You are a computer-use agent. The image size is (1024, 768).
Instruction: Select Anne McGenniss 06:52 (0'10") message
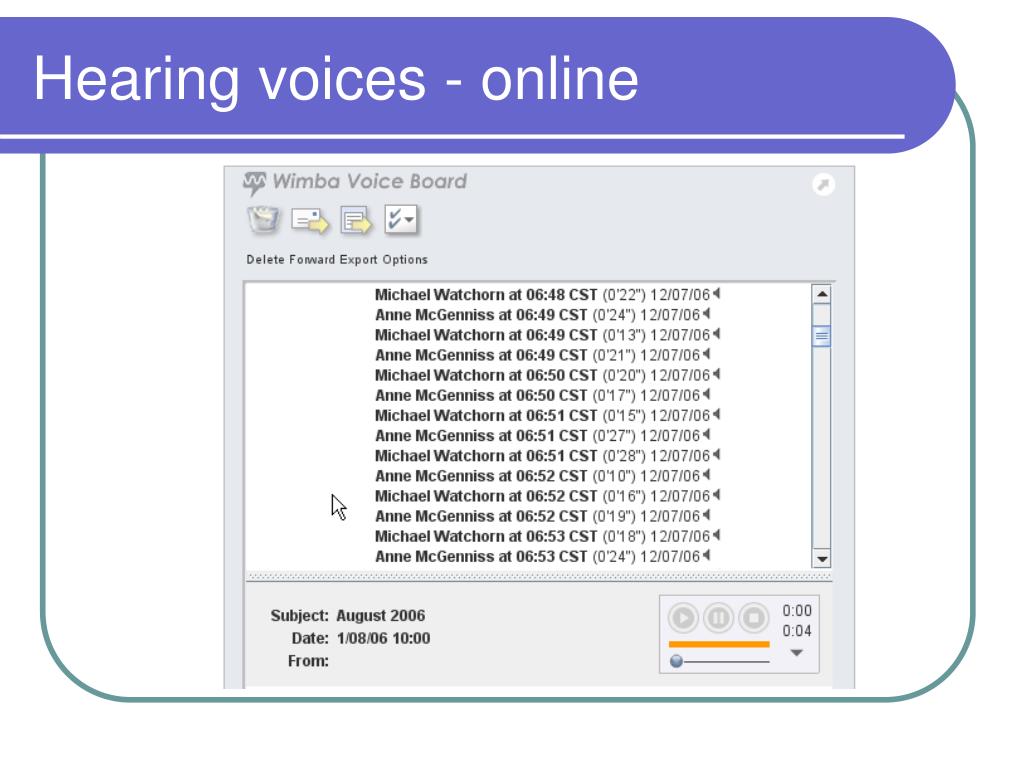point(542,476)
